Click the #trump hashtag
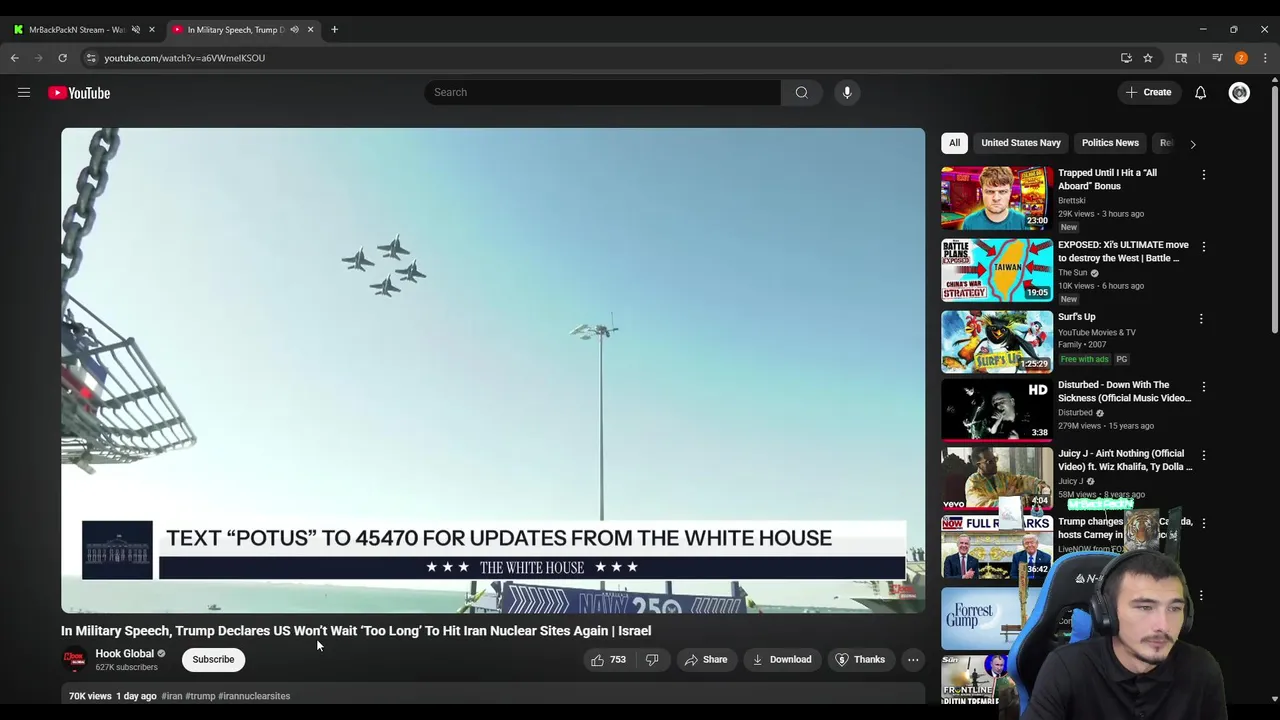Viewport: 1280px width, 720px height. pos(200,696)
